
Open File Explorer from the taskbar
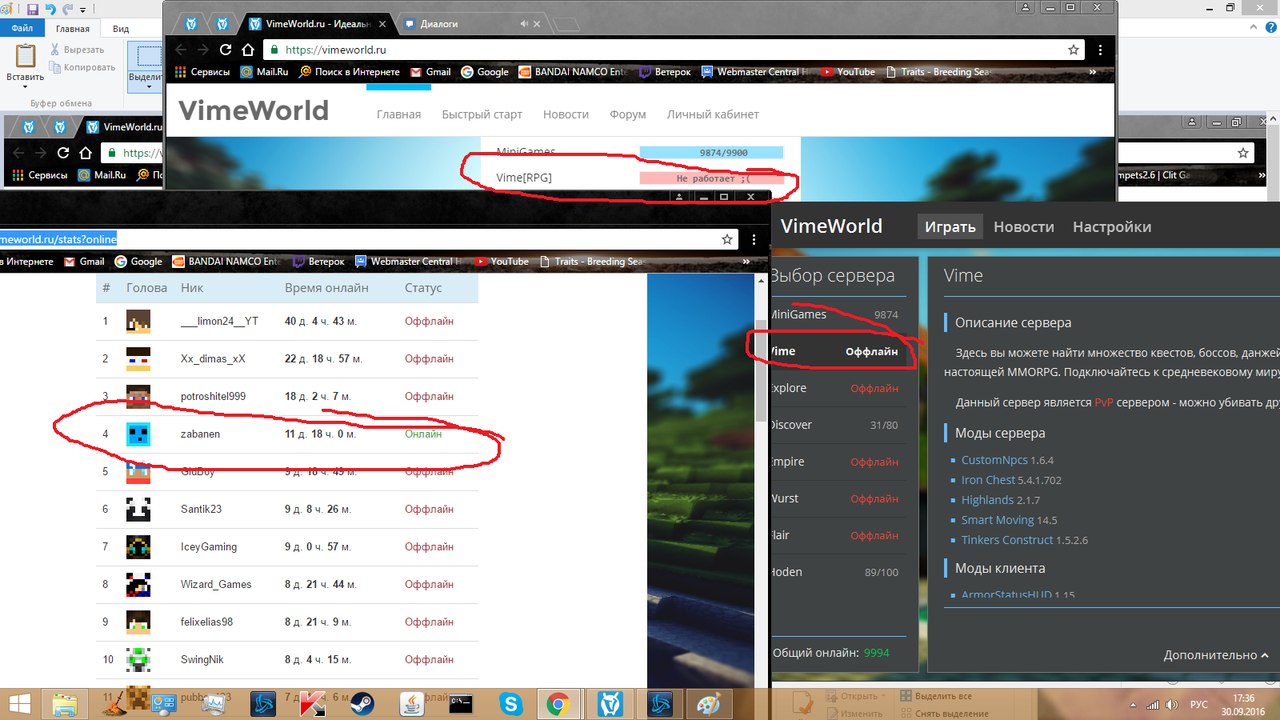coord(66,703)
